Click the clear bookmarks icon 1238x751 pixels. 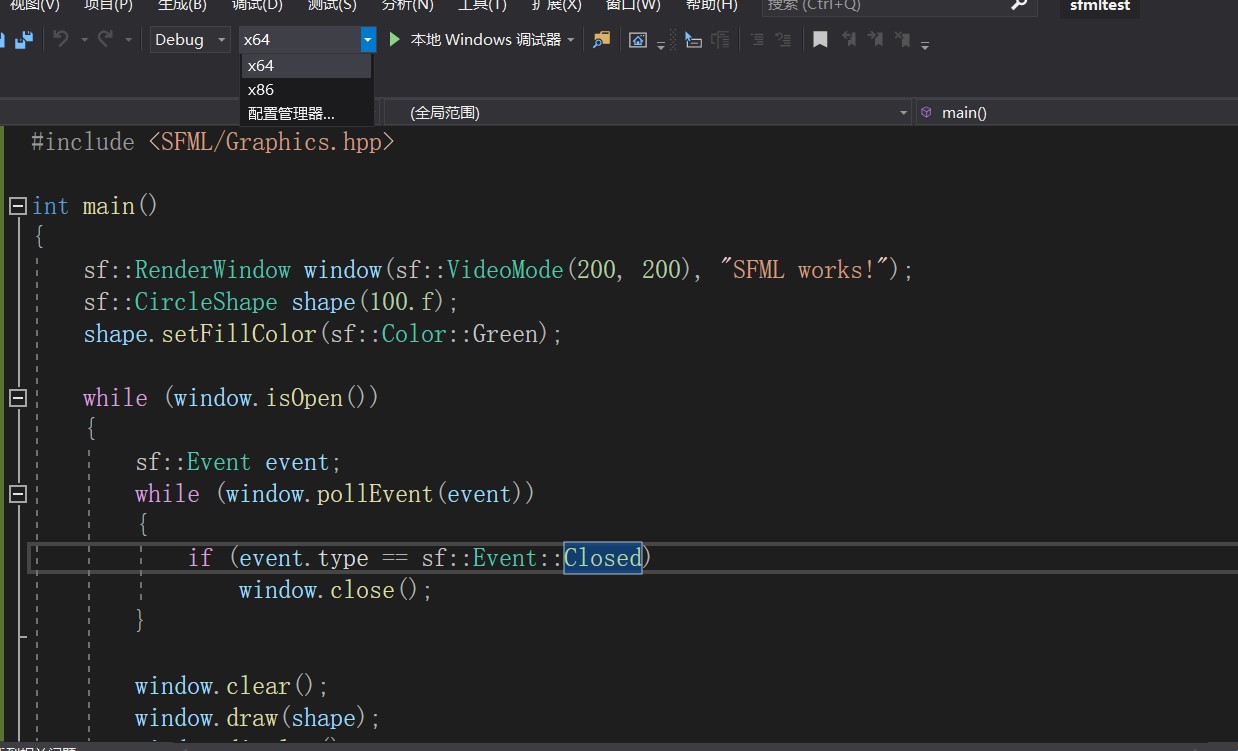point(902,40)
